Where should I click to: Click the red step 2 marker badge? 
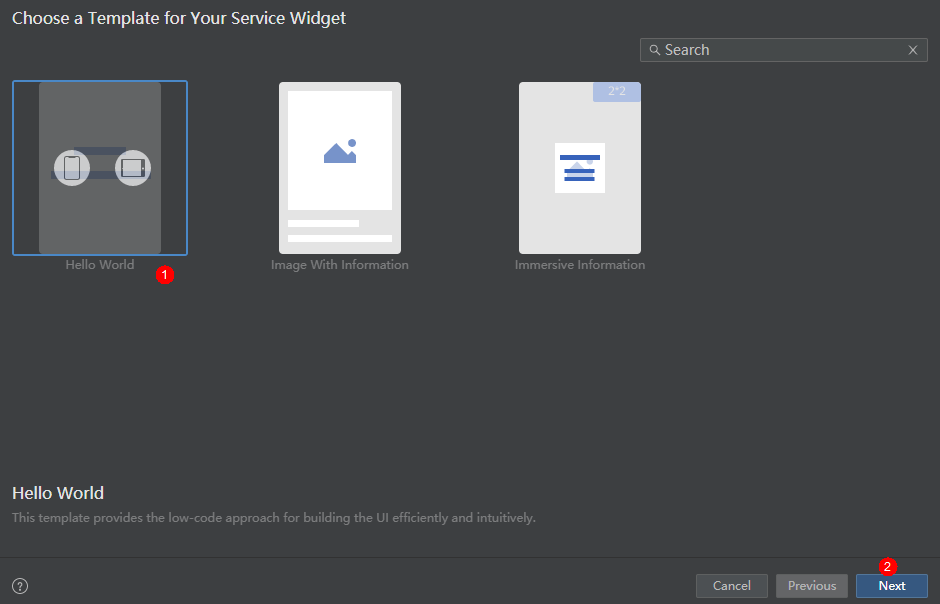887,566
